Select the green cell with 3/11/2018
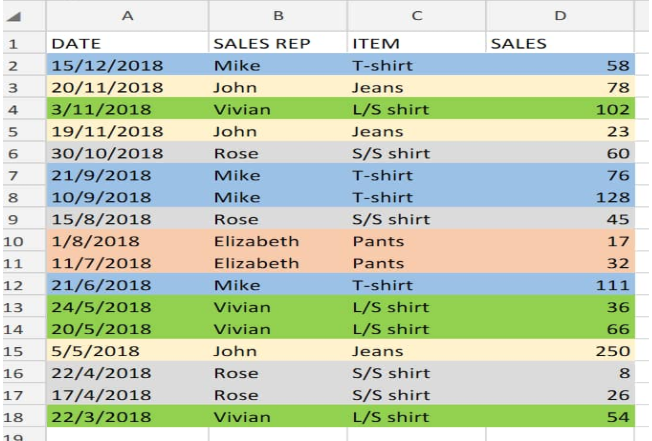This screenshot has width=652, height=441. point(127,109)
